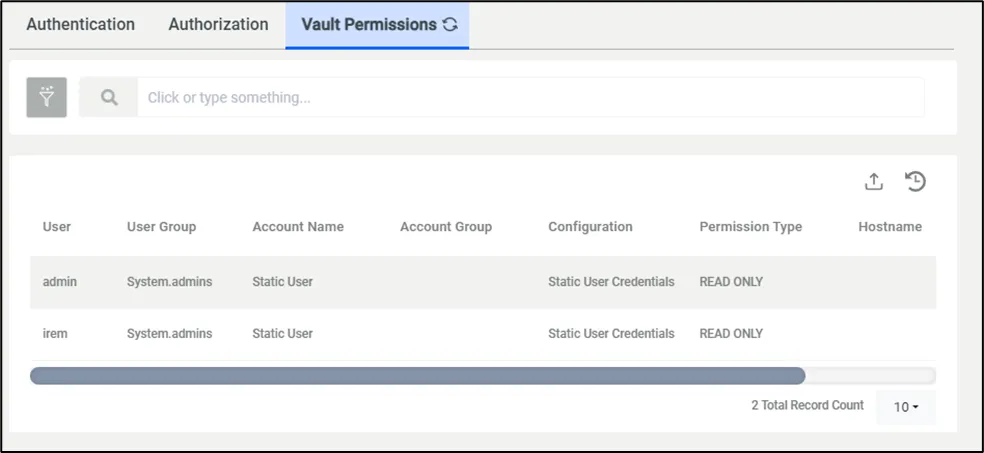Sort by Account Group column header
Viewport: 984px width, 453px height.
tap(446, 227)
